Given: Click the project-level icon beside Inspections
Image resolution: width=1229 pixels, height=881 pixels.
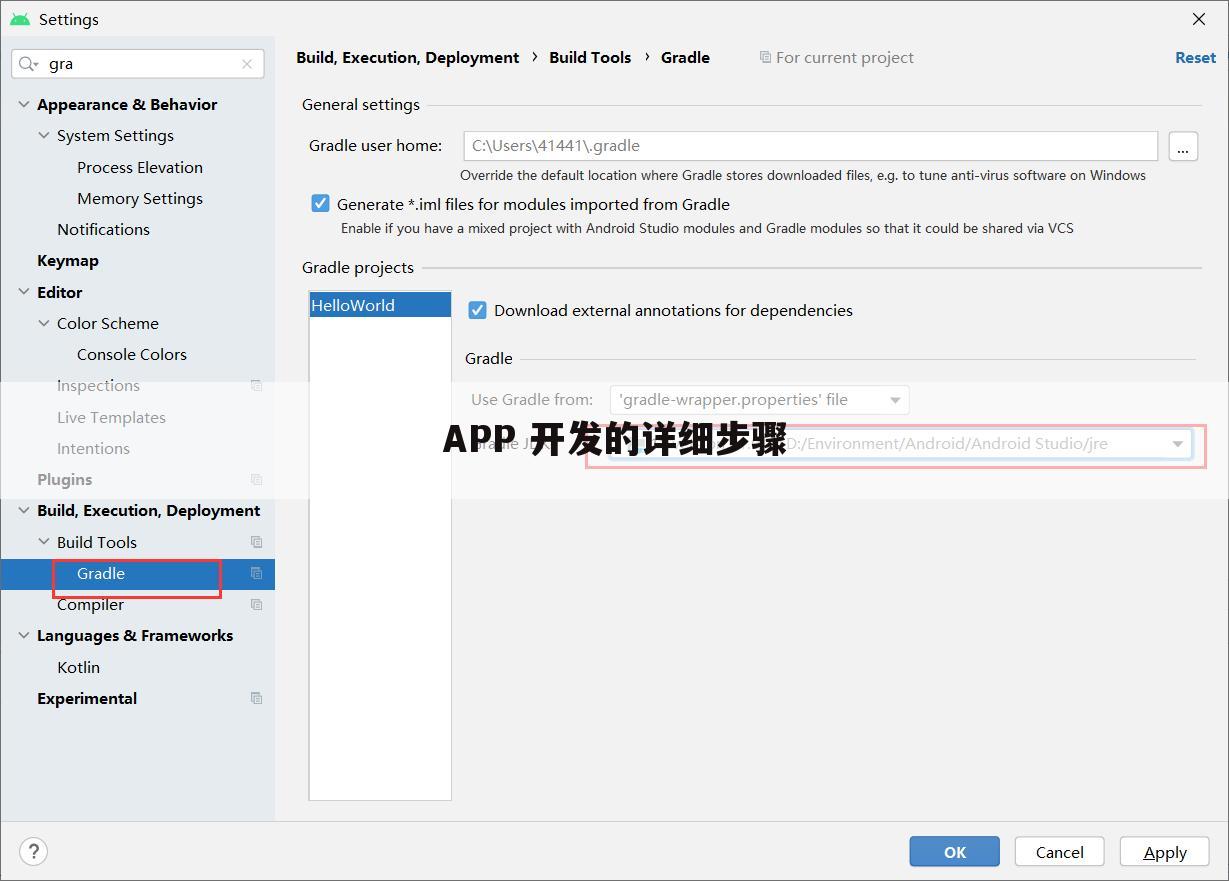Looking at the screenshot, I should click(256, 386).
